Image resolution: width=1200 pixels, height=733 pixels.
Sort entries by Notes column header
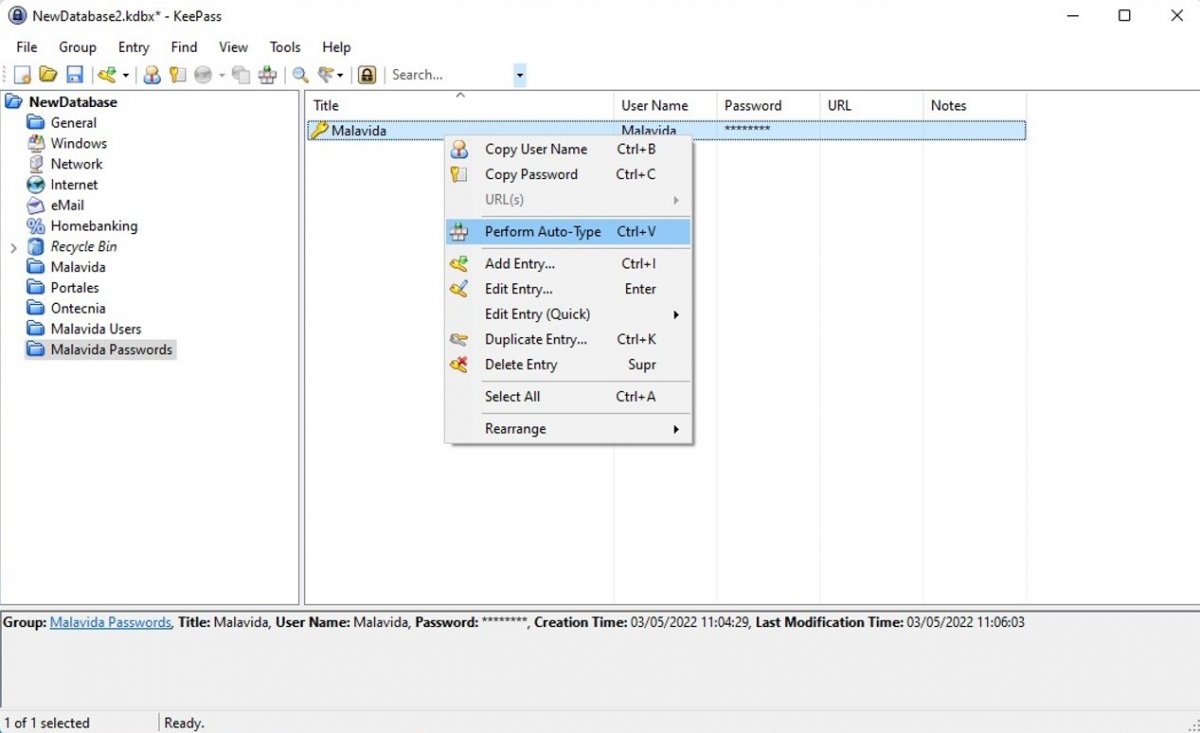pos(974,105)
